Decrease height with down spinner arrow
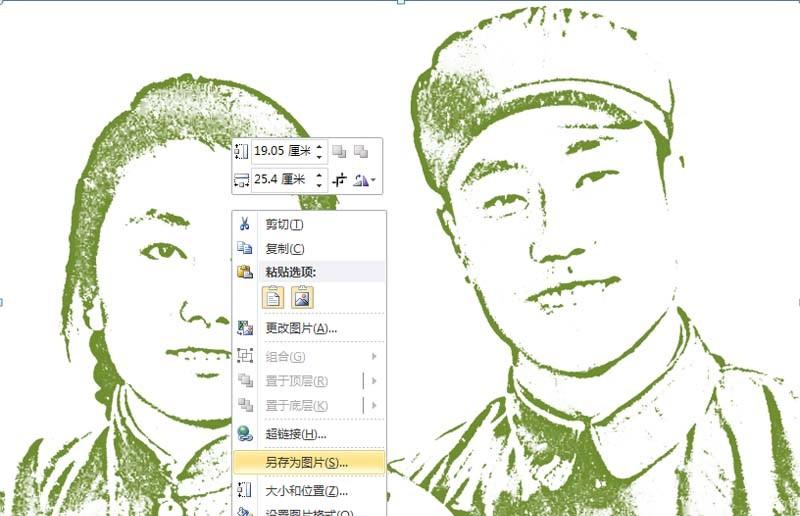800x516 pixels. [x=319, y=156]
